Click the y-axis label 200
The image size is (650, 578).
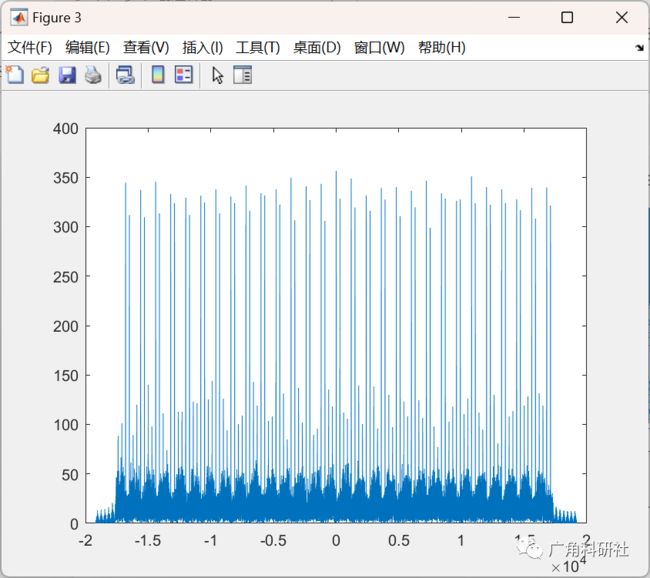[66, 326]
